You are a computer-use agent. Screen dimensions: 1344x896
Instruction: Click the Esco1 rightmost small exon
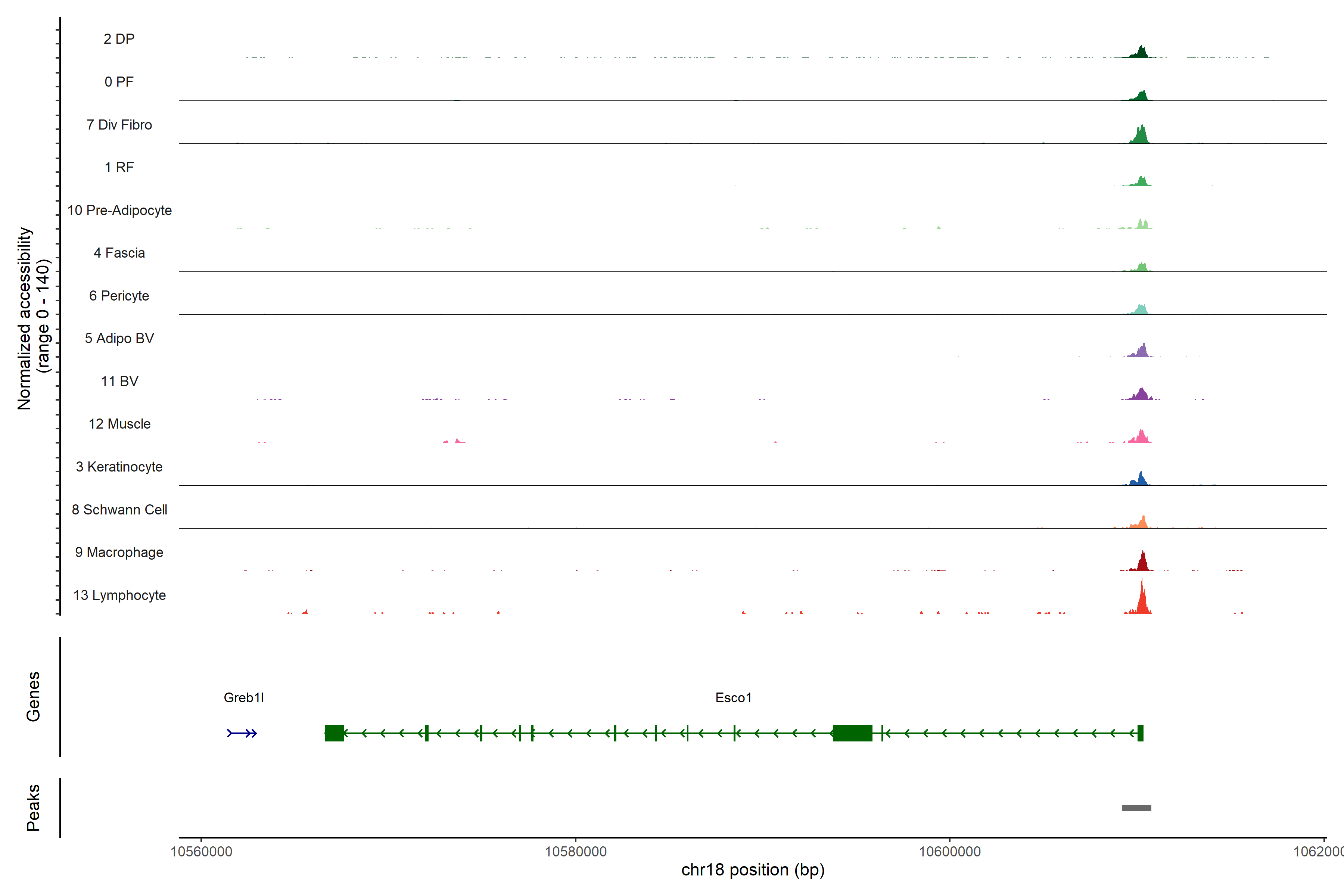(x=1141, y=733)
